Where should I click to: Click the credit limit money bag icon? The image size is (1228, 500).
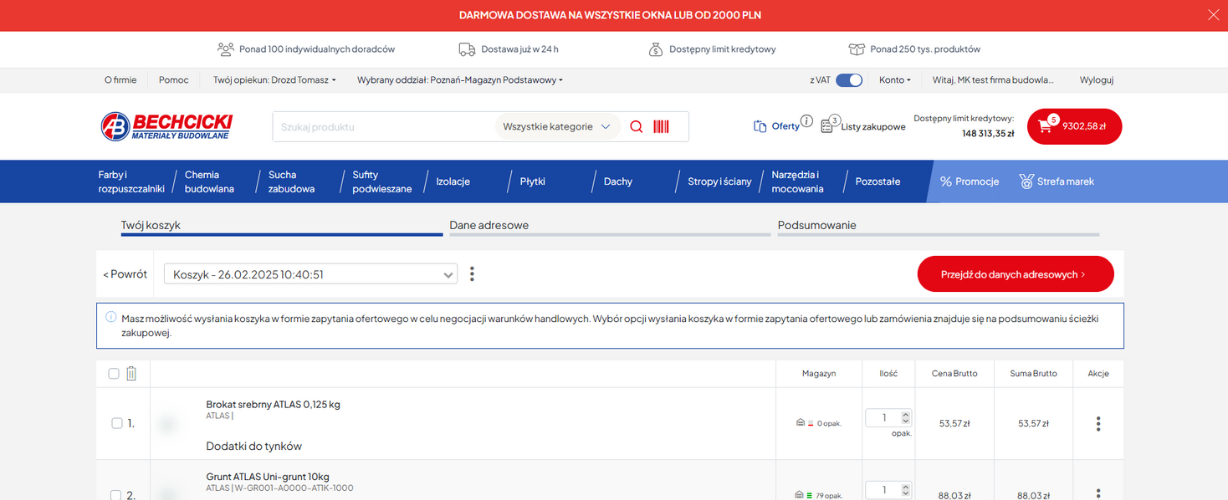[x=656, y=49]
